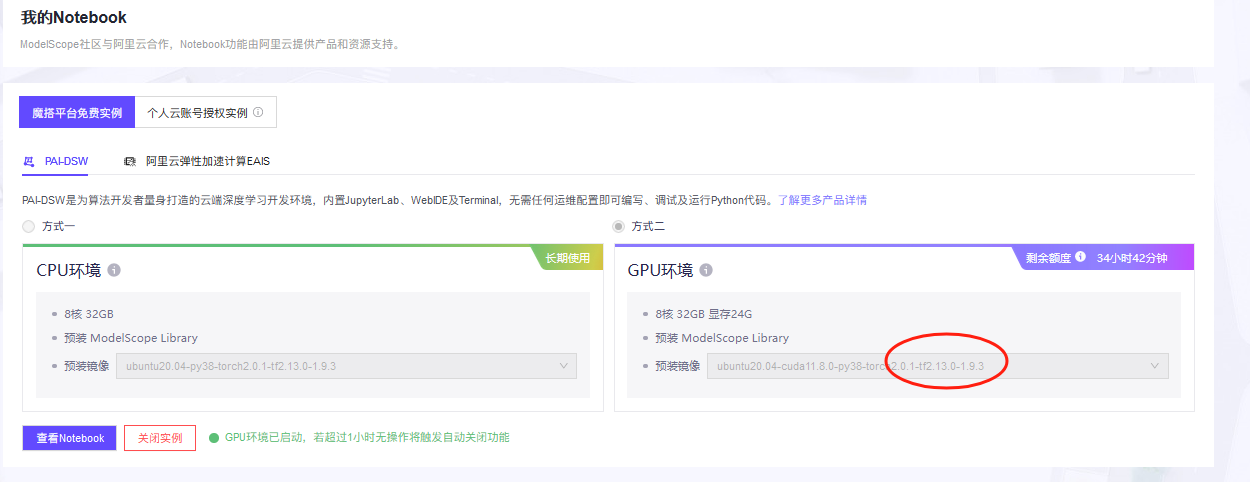Click the info icon next to GPU环境
This screenshot has height=482, width=1250.
click(706, 270)
